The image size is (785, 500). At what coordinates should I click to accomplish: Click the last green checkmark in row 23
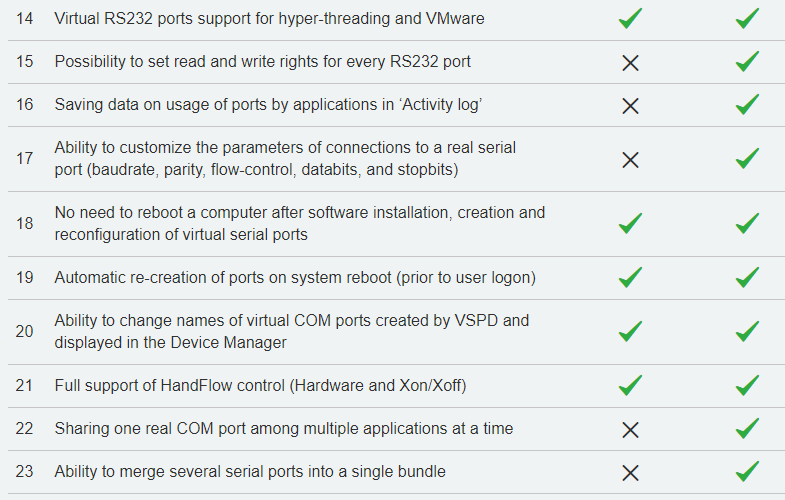coord(747,471)
